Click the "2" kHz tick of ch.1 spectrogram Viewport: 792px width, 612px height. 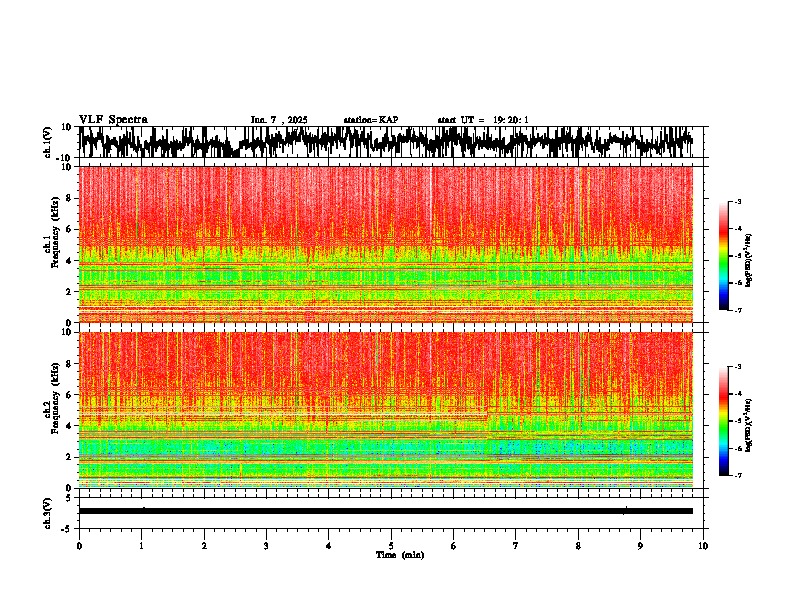pos(70,291)
